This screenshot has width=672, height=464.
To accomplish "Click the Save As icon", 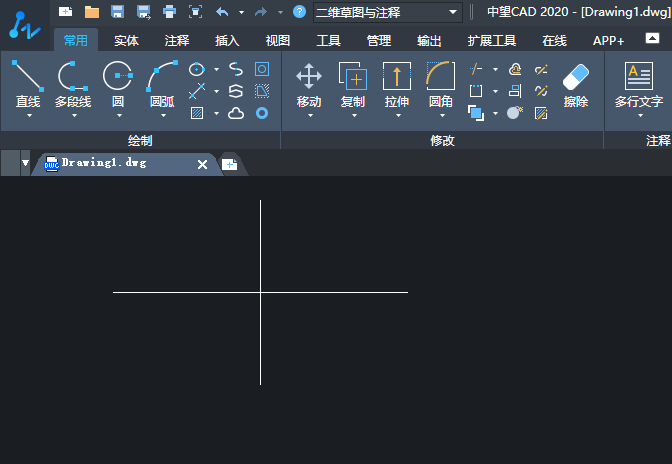I will pyautogui.click(x=144, y=12).
